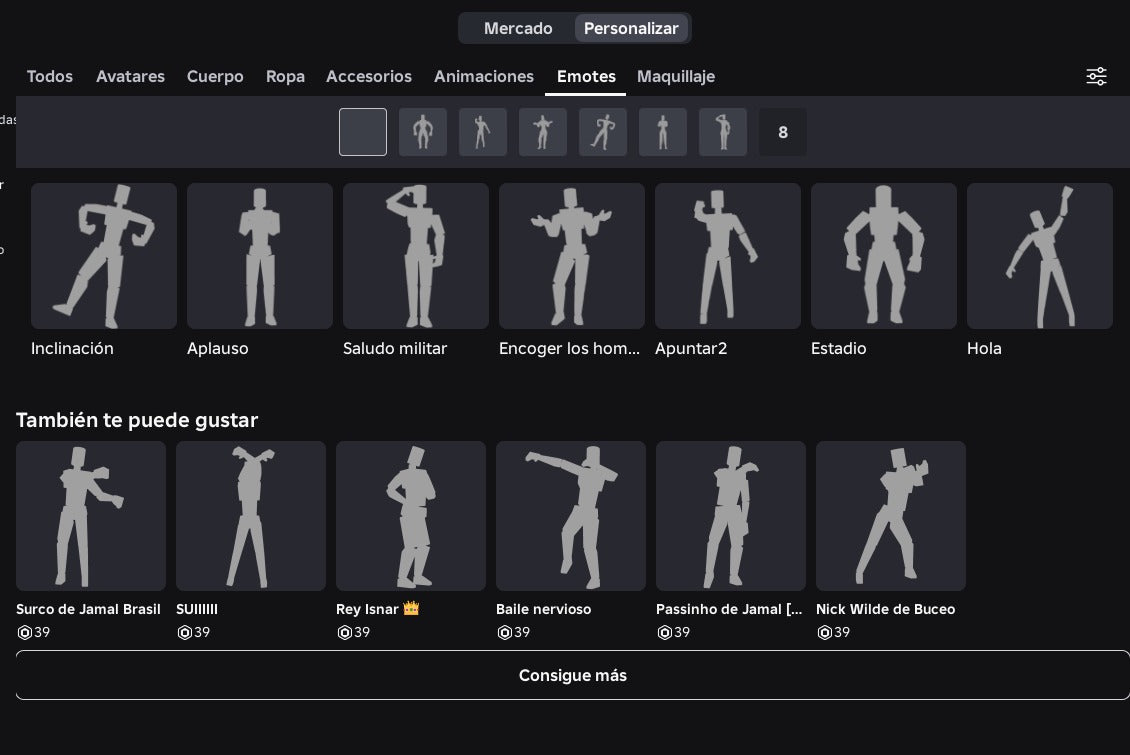Select the empty first emote slot
1130x755 pixels.
coord(362,132)
